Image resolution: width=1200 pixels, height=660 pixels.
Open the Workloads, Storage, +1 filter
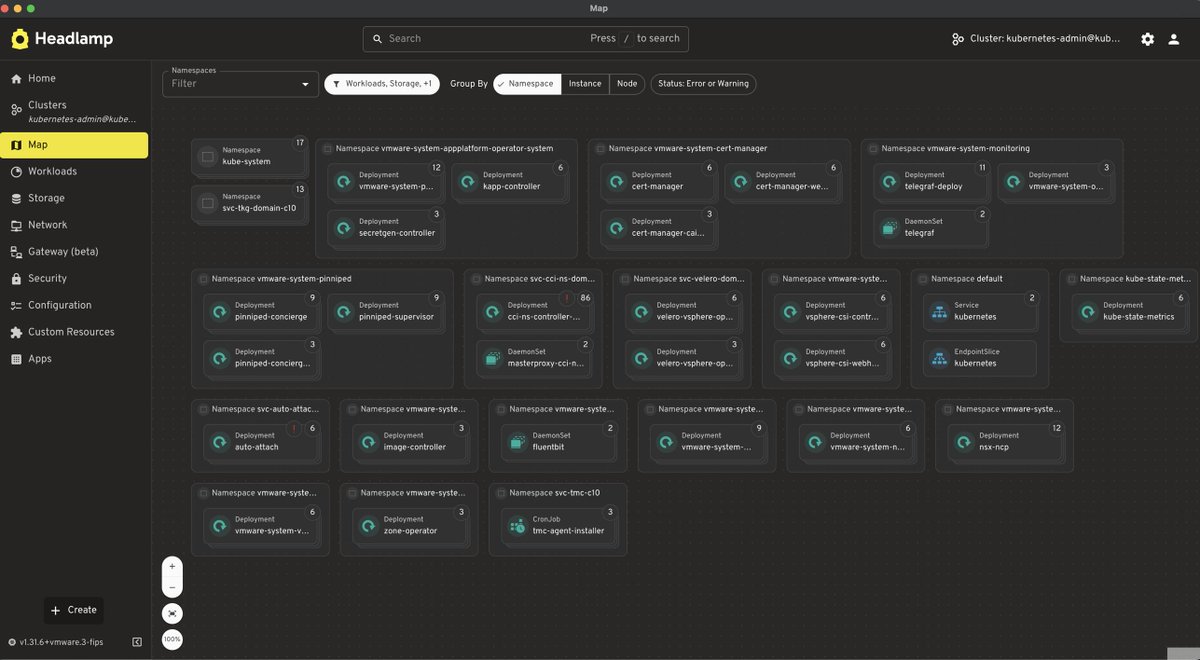coord(382,84)
